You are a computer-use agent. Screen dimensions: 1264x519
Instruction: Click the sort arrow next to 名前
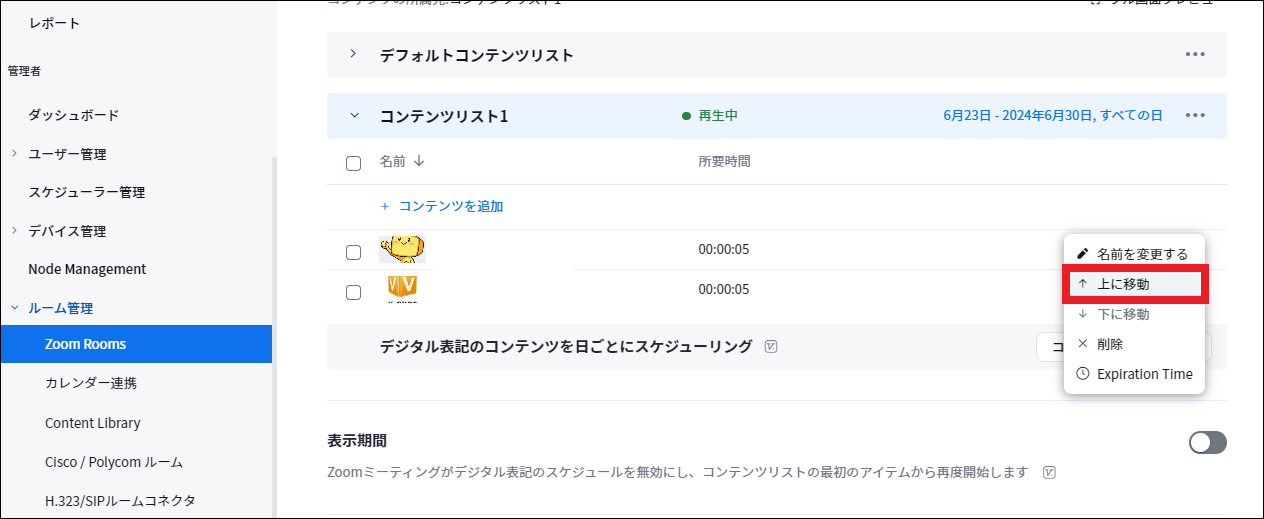click(x=419, y=161)
